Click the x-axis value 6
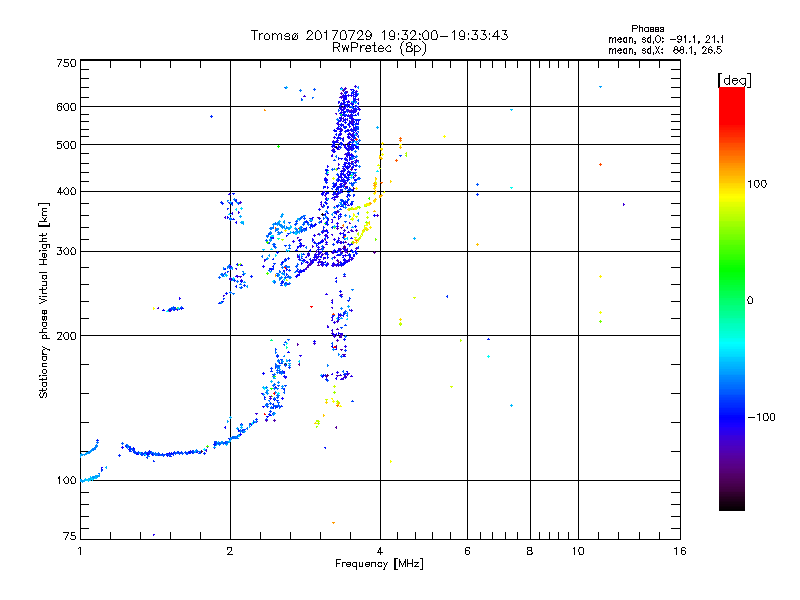The height and width of the screenshot is (600, 800). tap(467, 551)
